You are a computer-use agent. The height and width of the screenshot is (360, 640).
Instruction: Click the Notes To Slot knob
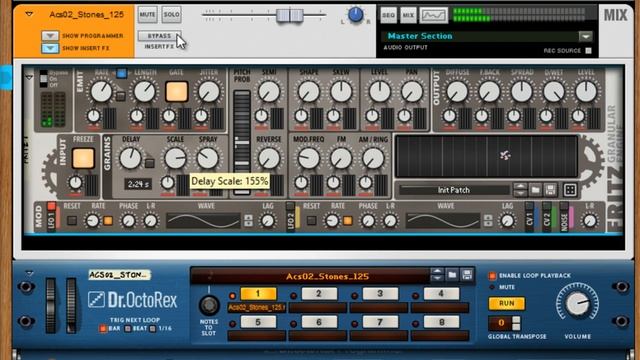(x=209, y=305)
